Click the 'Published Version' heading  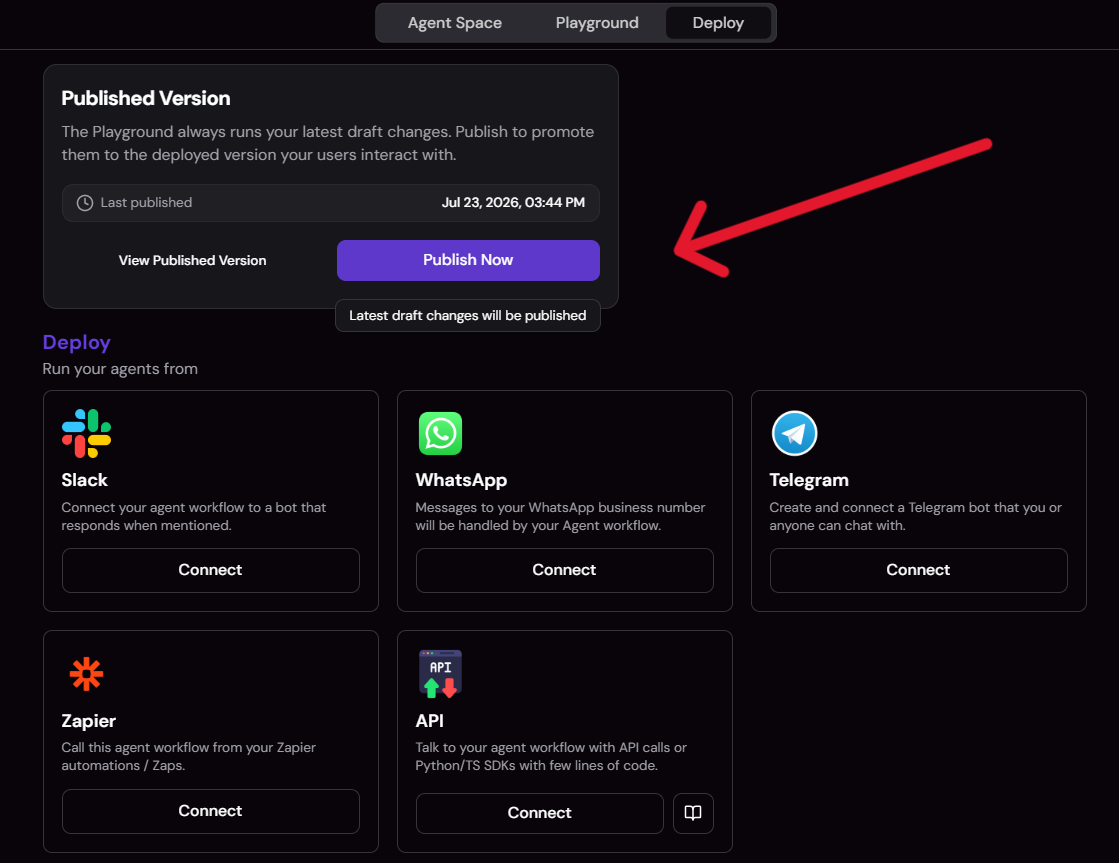coord(146,99)
